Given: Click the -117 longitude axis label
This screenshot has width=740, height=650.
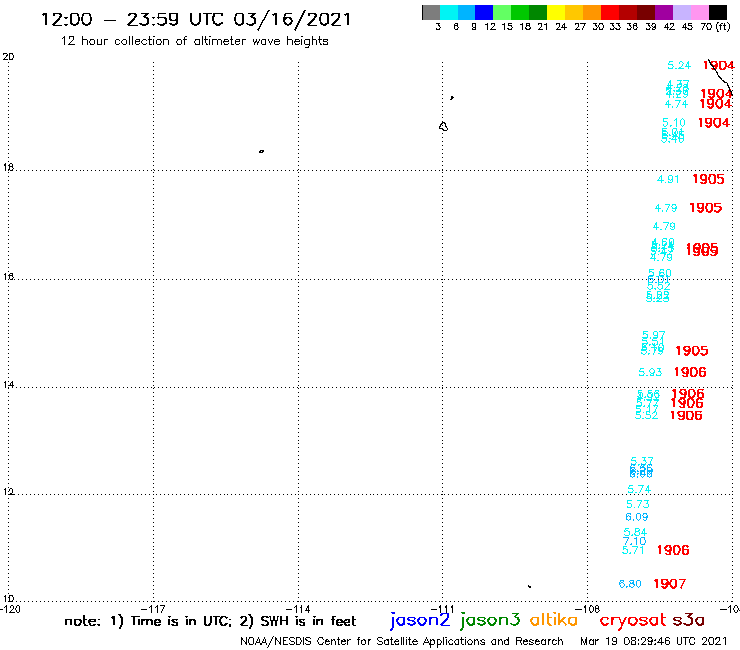Looking at the screenshot, I should coord(153,609).
